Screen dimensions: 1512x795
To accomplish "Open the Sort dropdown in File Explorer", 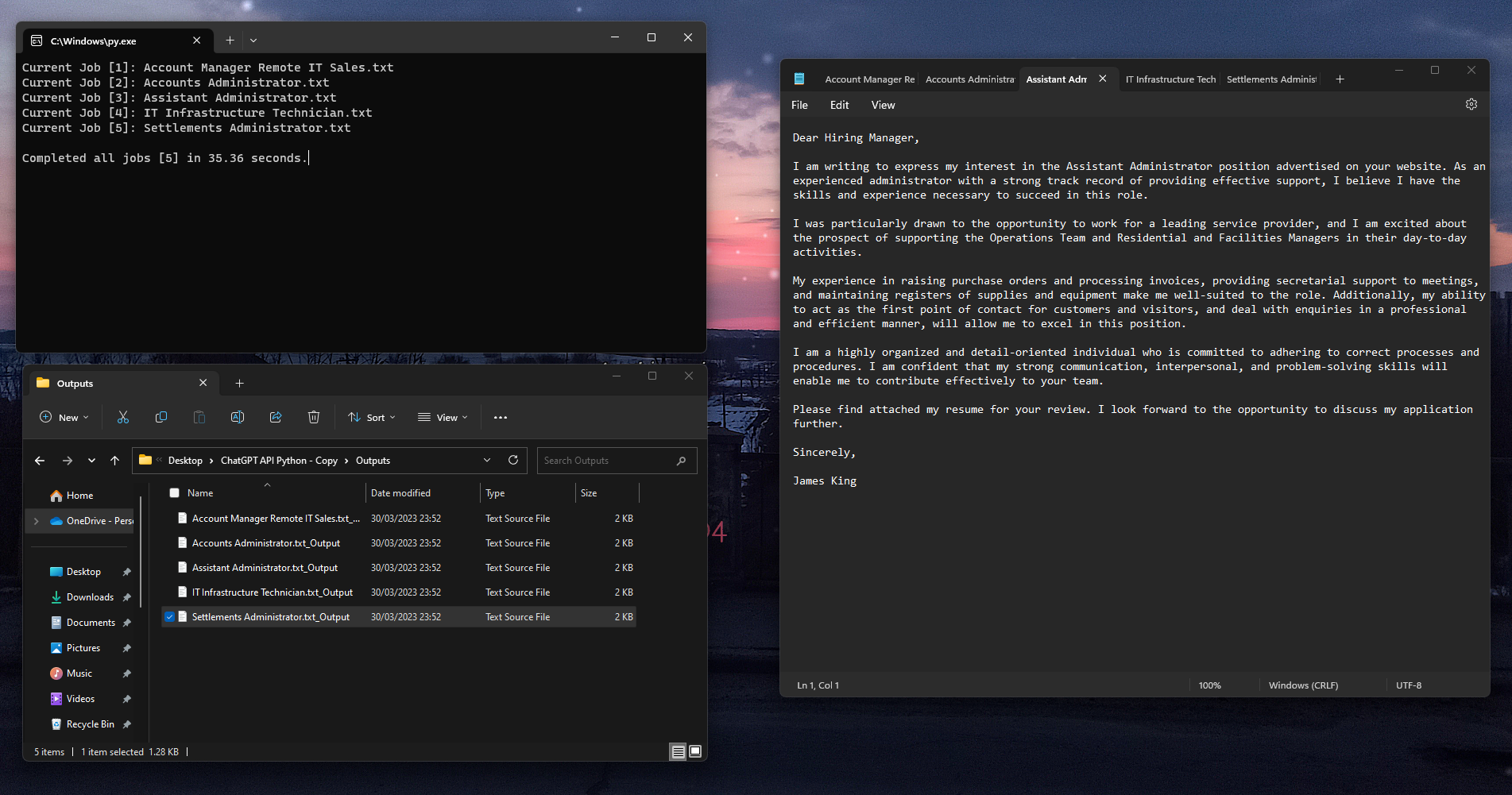I will pyautogui.click(x=371, y=417).
